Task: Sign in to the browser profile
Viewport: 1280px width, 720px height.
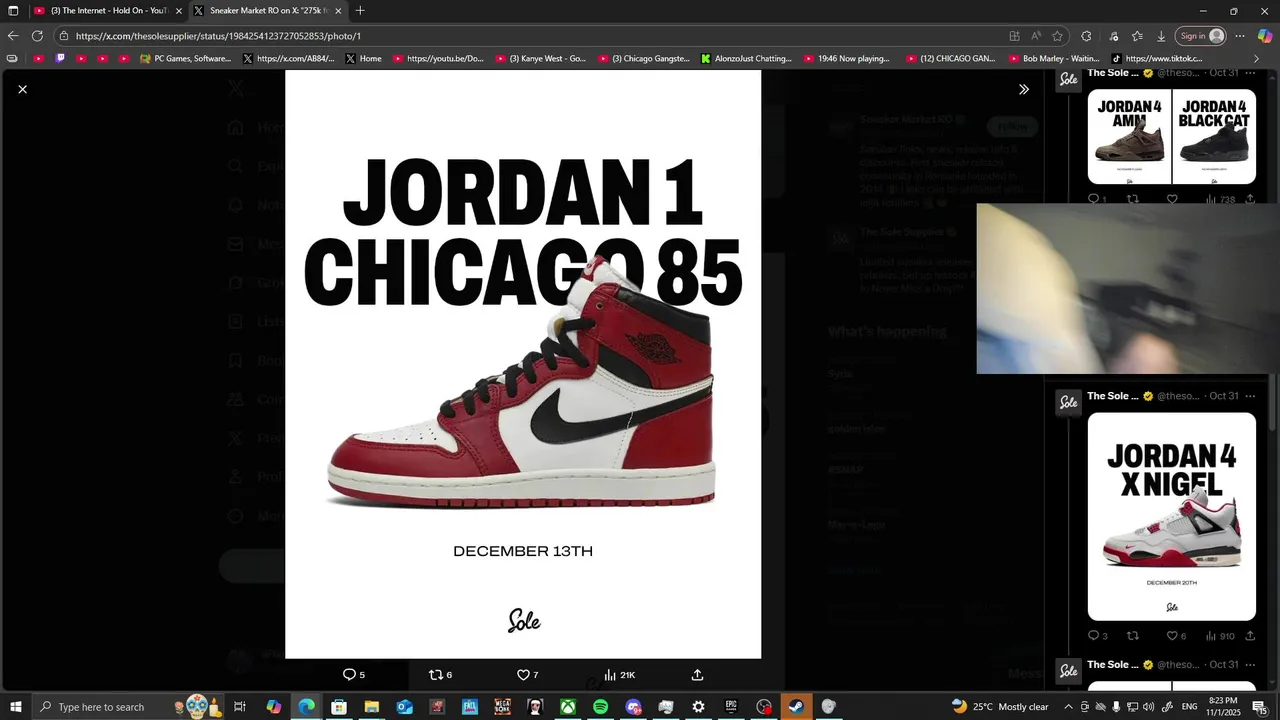Action: (x=1201, y=36)
